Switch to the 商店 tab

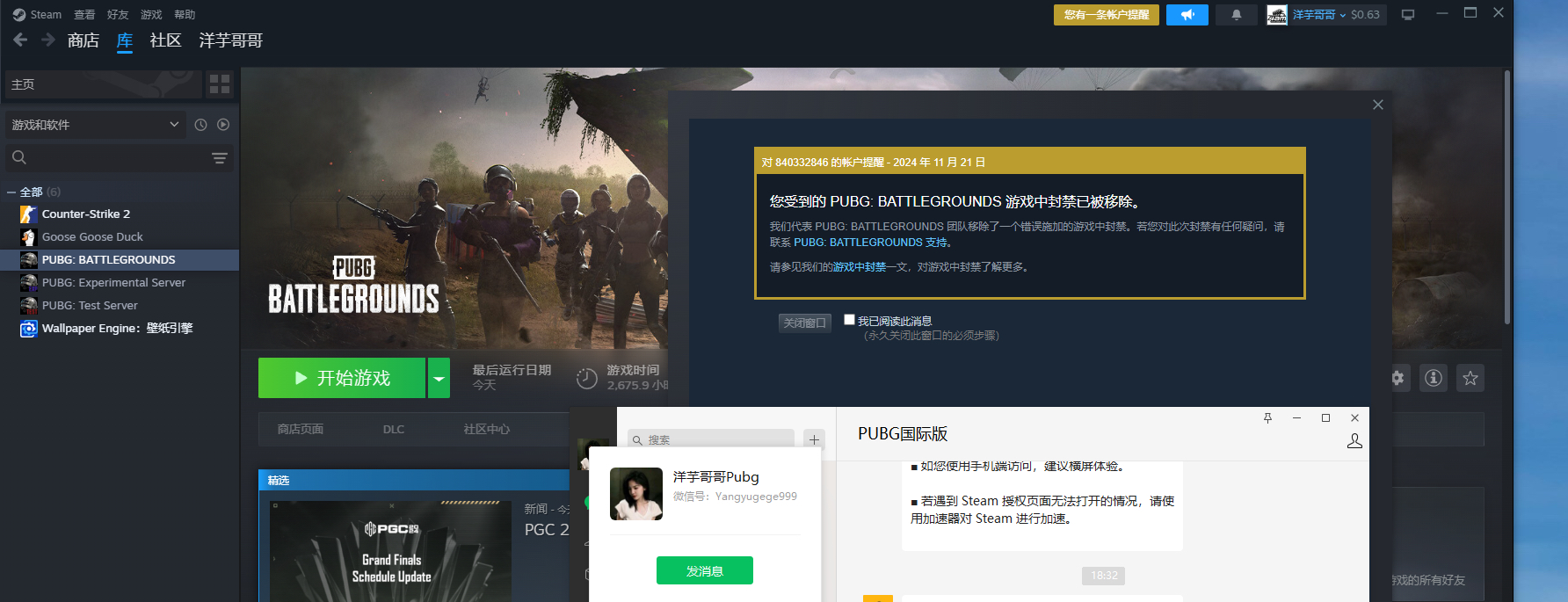point(83,40)
